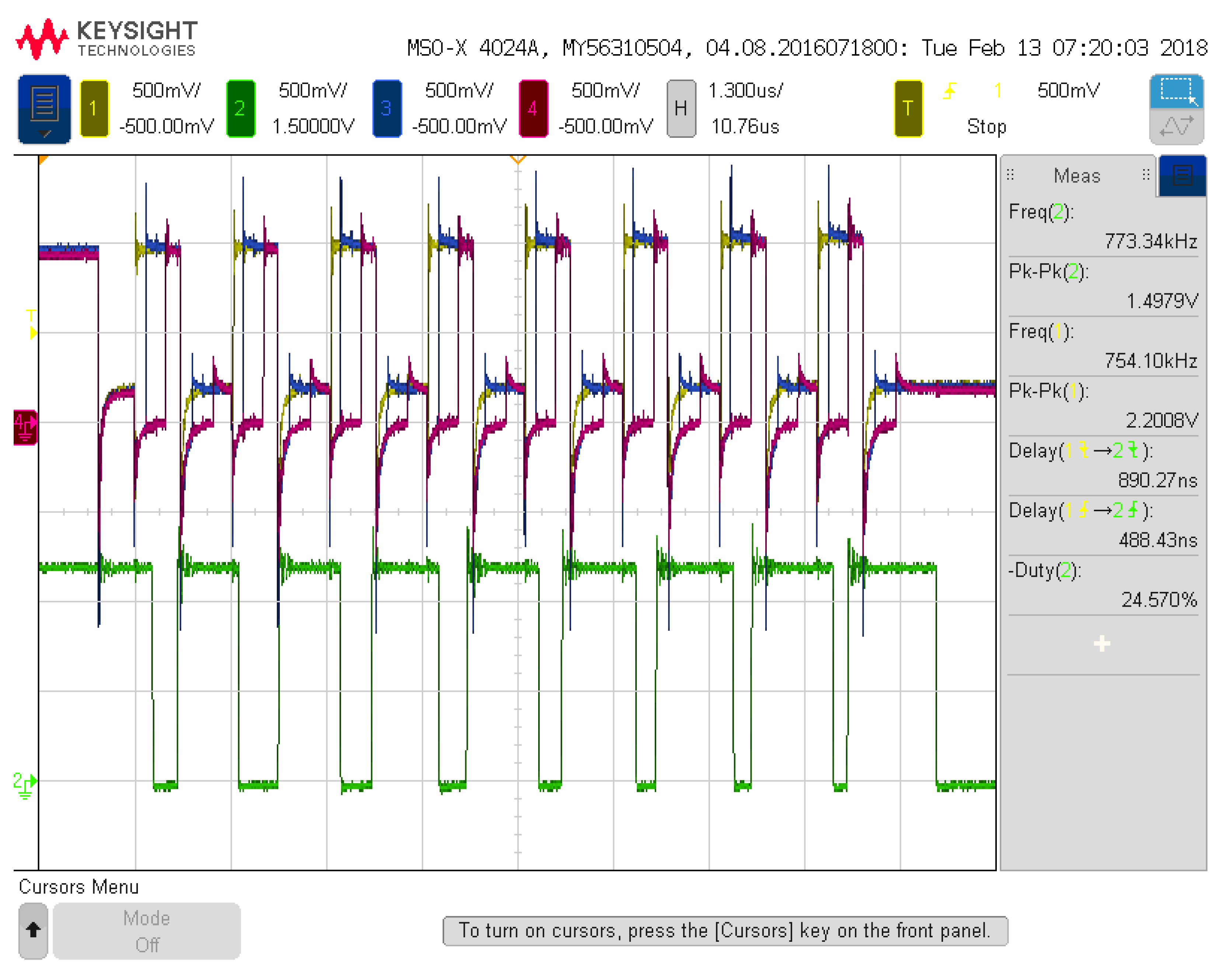Click the orange trigger time marker
Image resolution: width=1232 pixels, height=972 pixels.
coord(517,159)
